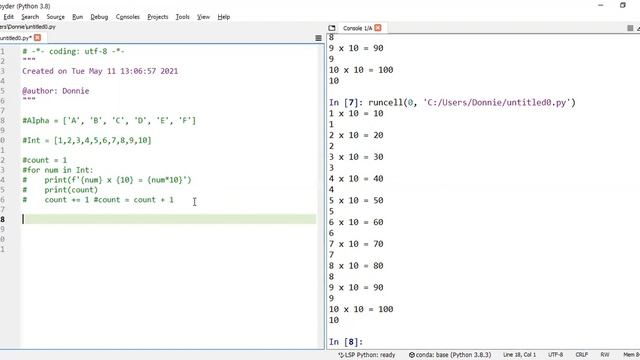This screenshot has width=640, height=360.
Task: Click the conda: base (Python 3.8.3) status
Action: [x=450, y=355]
